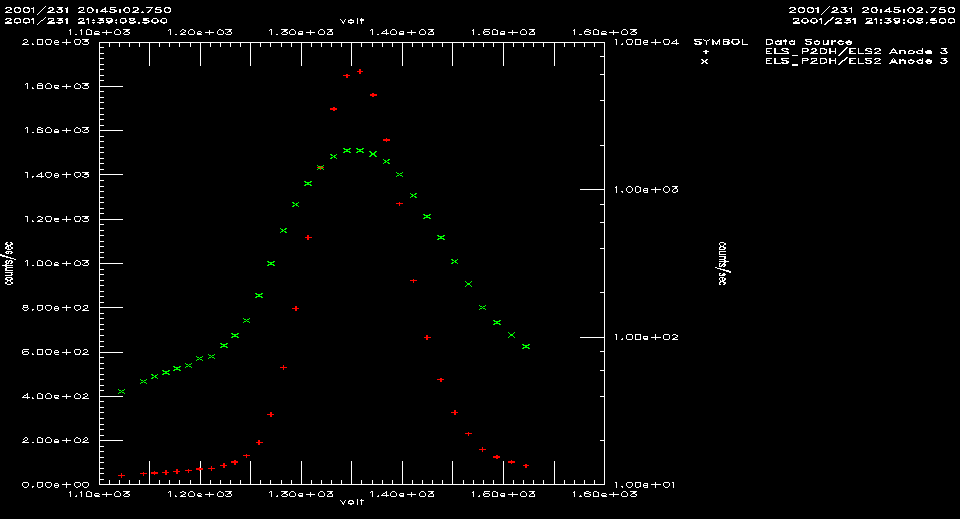
Task: Click the ELS_P2DH/ELS2 Anode 3 label beside the plus symbol
Action: (857, 51)
